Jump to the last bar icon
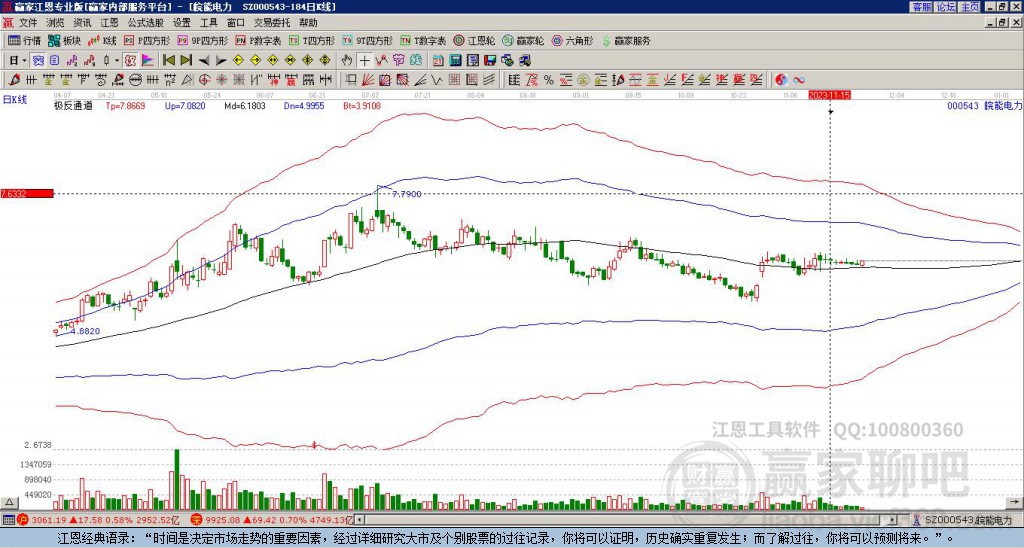1024x548 pixels. click(186, 61)
